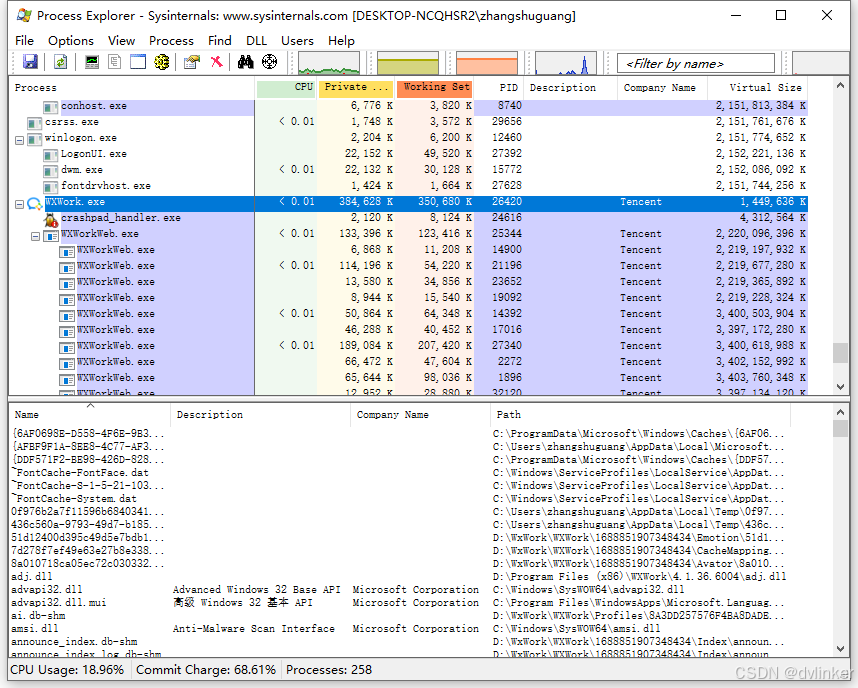Click the icon of WXWorkWeb.exe PID 27340
The image size is (858, 688).
coord(67,347)
